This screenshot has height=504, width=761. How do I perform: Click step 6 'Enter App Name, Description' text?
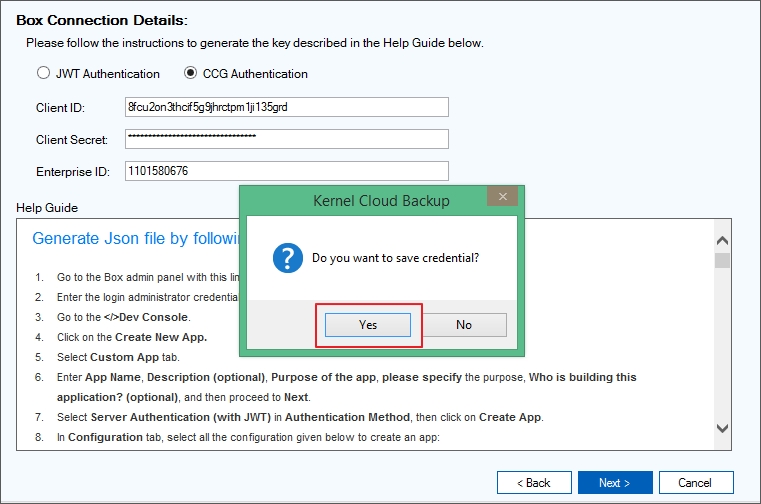tap(161, 377)
